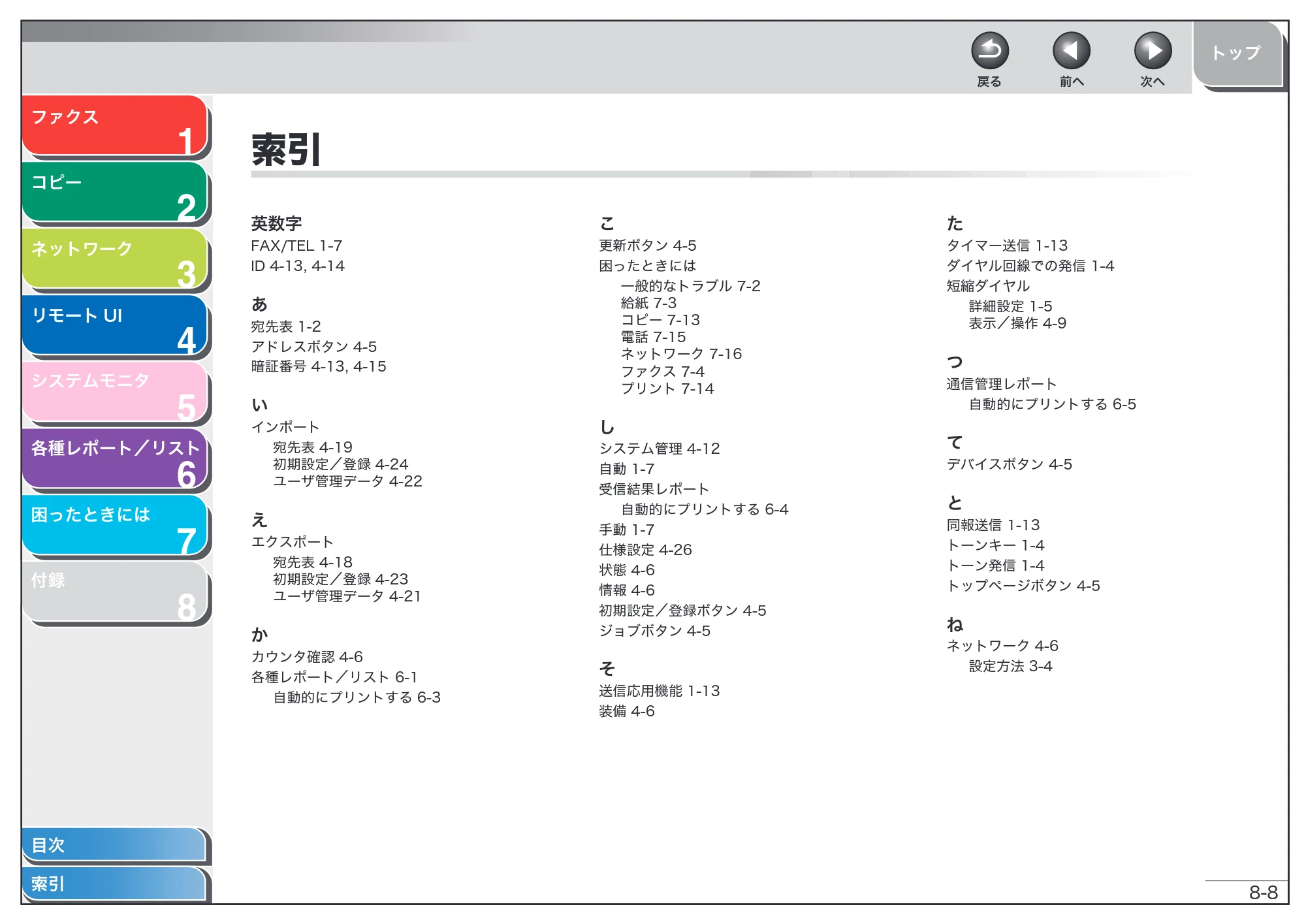Select index entry デバイスボタン 4-5
This screenshot has width=1306, height=924.
point(1010,464)
